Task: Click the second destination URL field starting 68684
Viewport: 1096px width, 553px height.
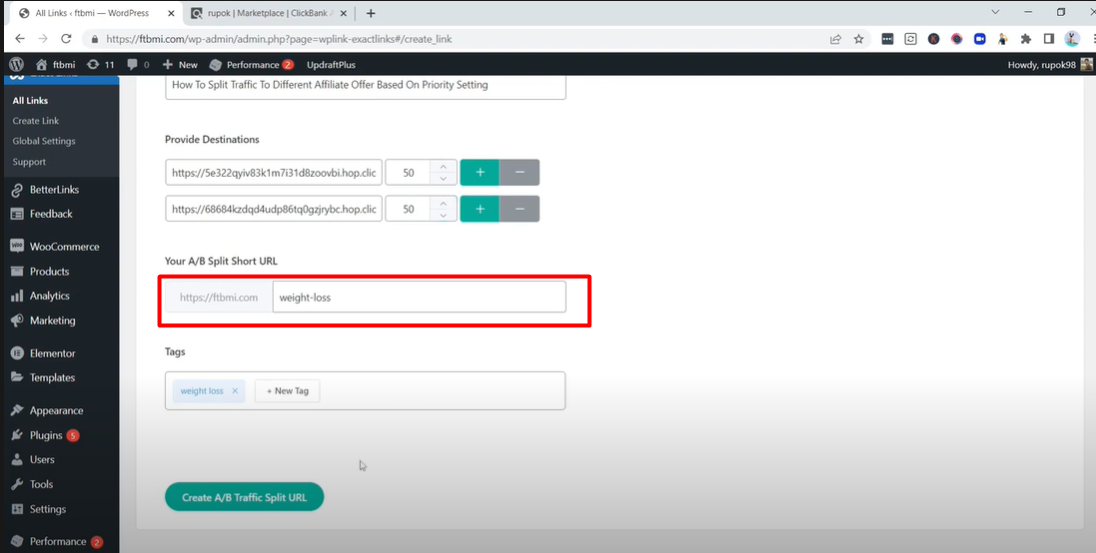Action: pos(274,209)
